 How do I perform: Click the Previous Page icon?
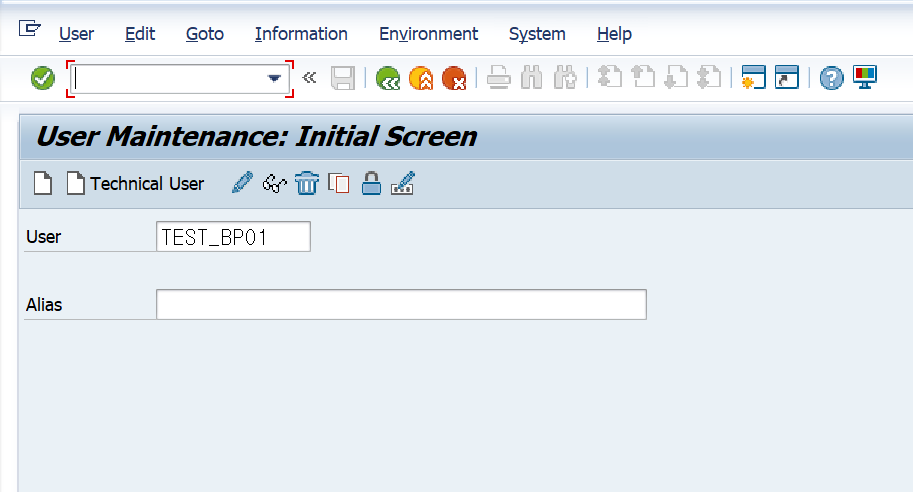coord(643,77)
